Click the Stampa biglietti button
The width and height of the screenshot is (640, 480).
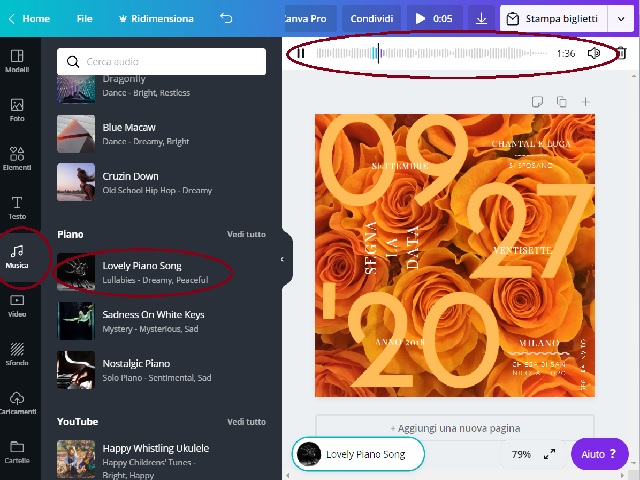(554, 19)
